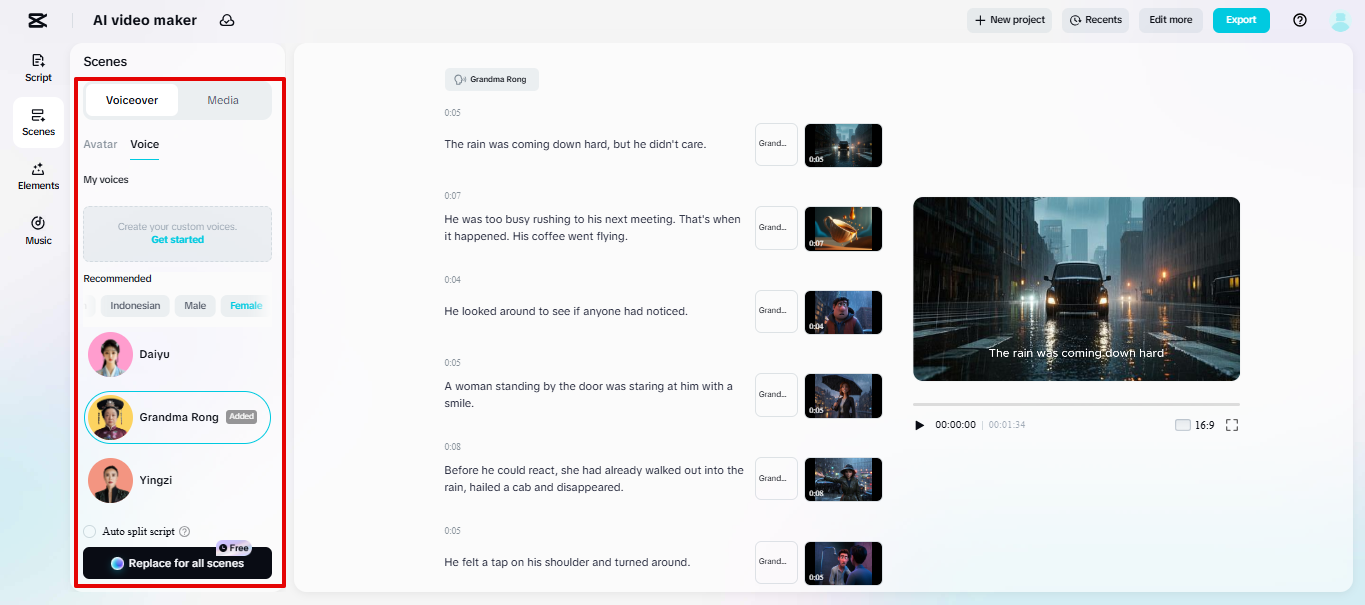This screenshot has width=1365, height=605.
Task: Play the video preview
Action: coord(920,425)
